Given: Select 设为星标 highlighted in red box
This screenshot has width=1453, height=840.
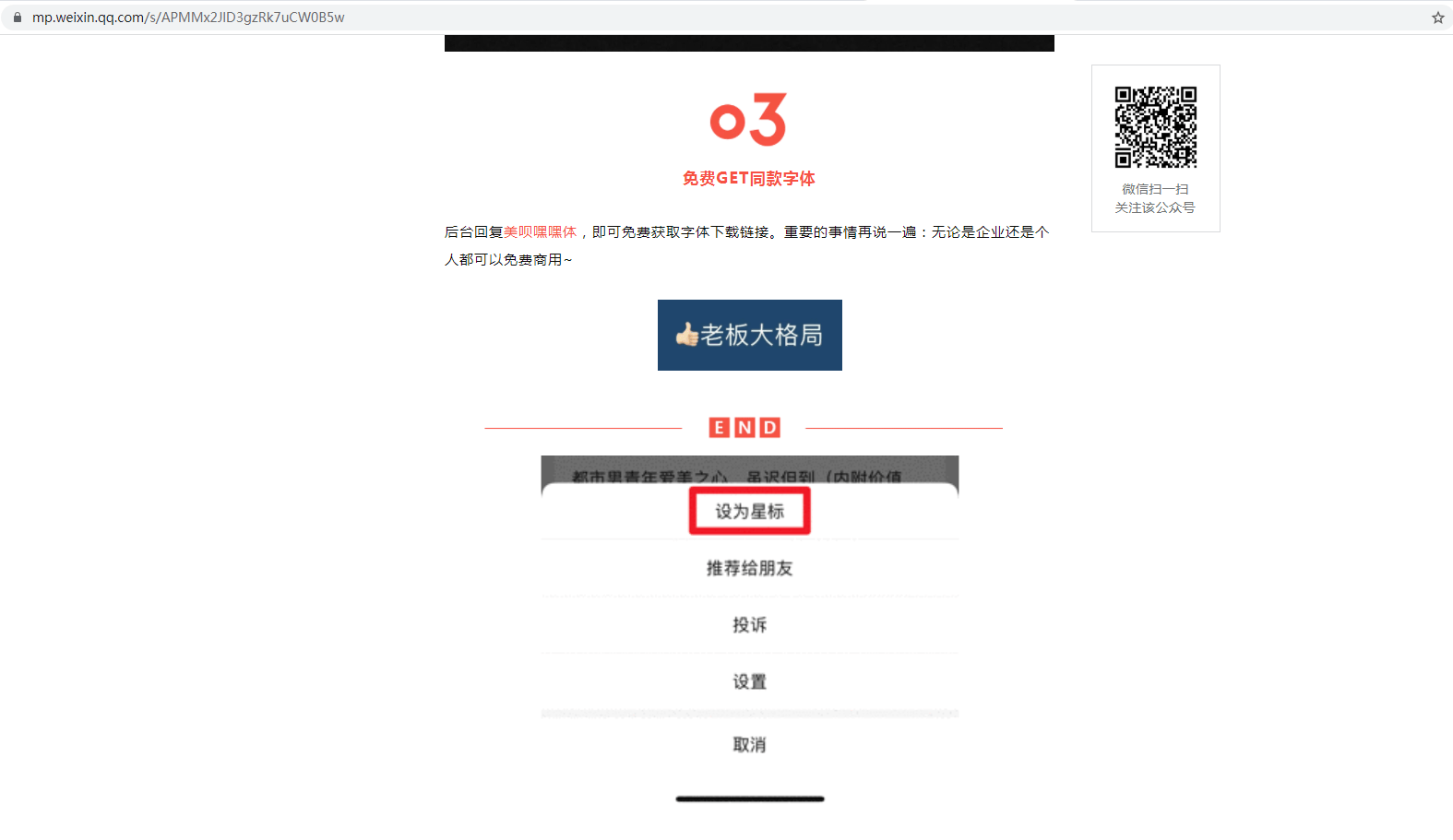Looking at the screenshot, I should [749, 511].
